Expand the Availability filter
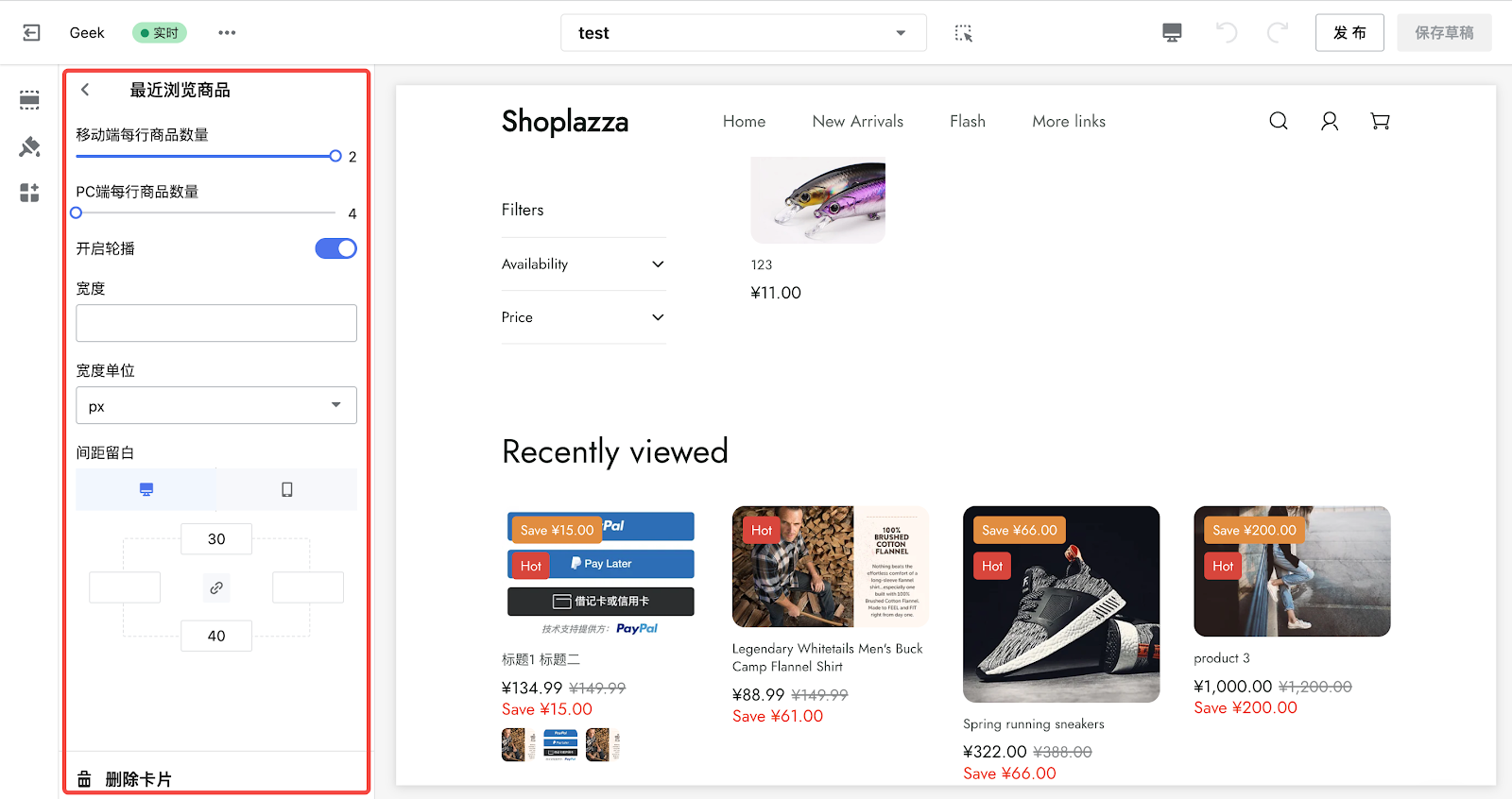The image size is (1512, 799). (583, 264)
